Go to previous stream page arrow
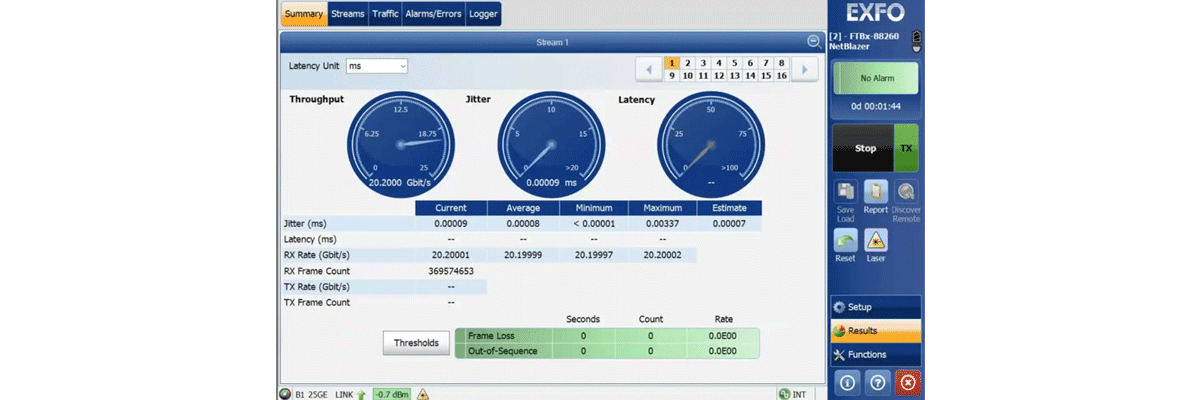 point(648,69)
